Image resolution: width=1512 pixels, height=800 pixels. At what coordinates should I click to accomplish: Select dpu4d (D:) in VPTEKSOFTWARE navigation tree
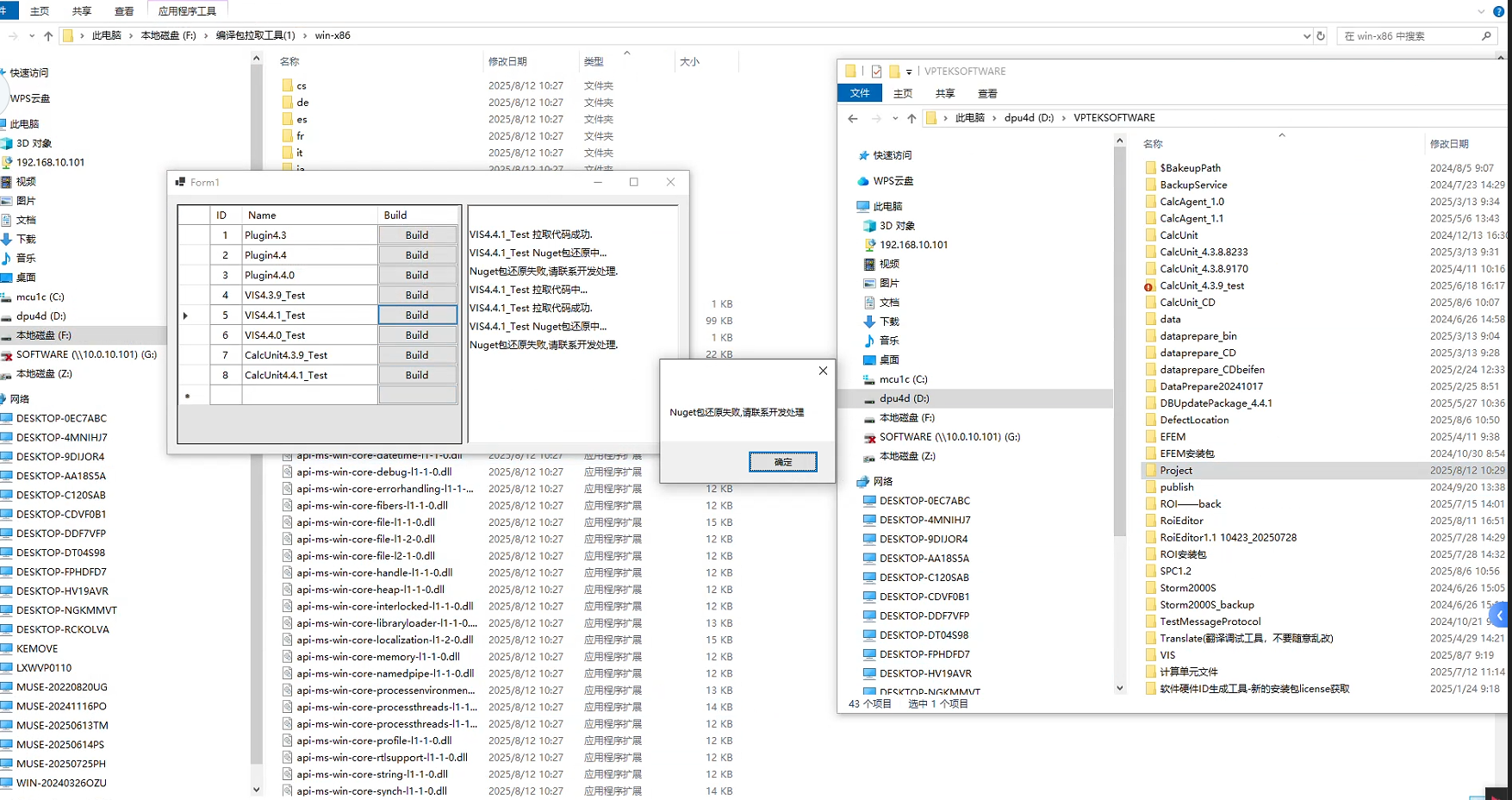(x=904, y=399)
